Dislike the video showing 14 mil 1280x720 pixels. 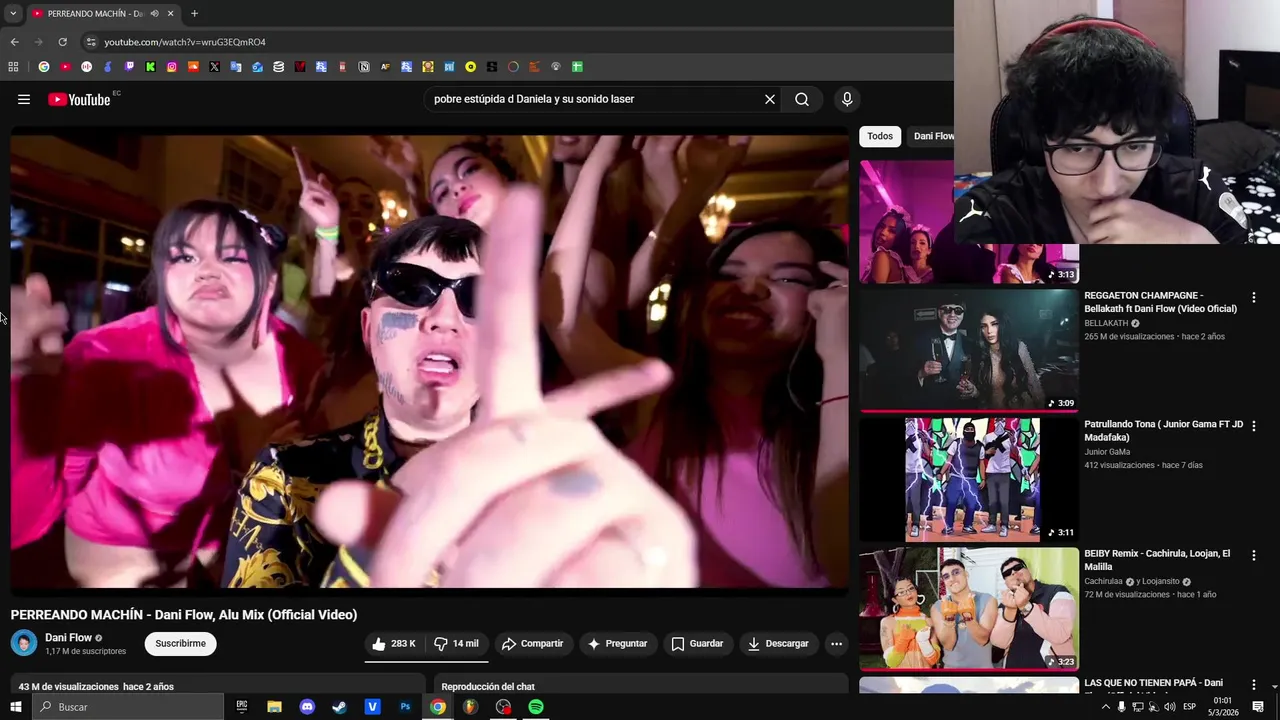[457, 644]
